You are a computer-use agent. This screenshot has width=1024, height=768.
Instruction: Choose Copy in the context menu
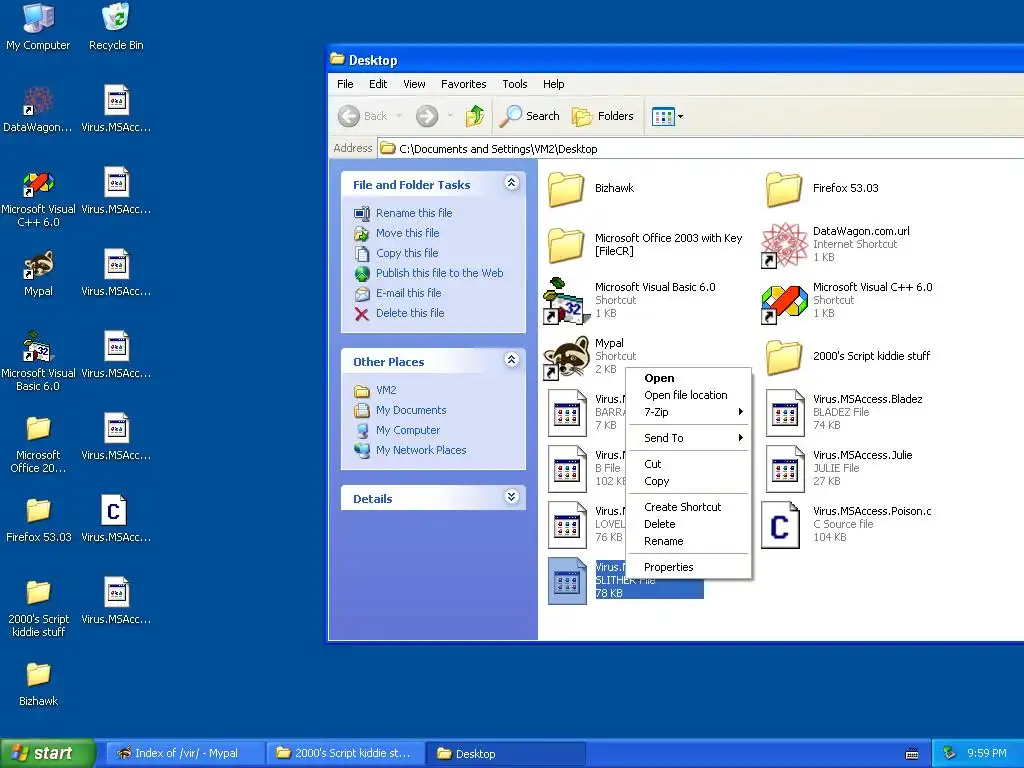click(x=689, y=481)
